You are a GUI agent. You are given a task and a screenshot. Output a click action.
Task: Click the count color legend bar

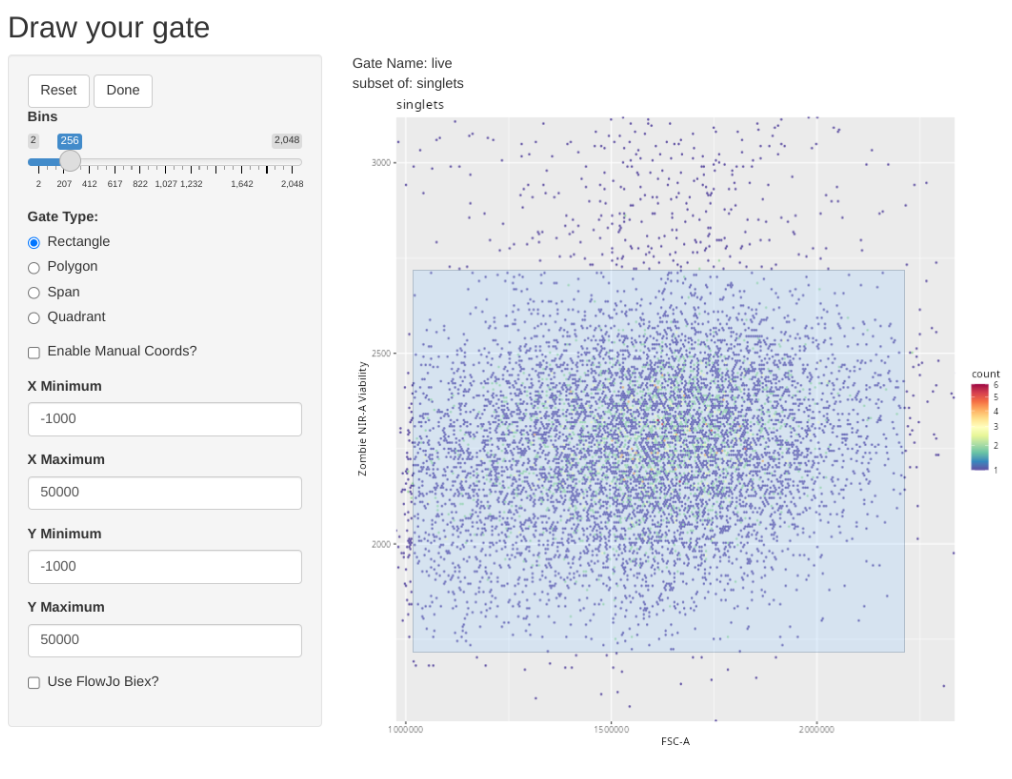pyautogui.click(x=980, y=427)
